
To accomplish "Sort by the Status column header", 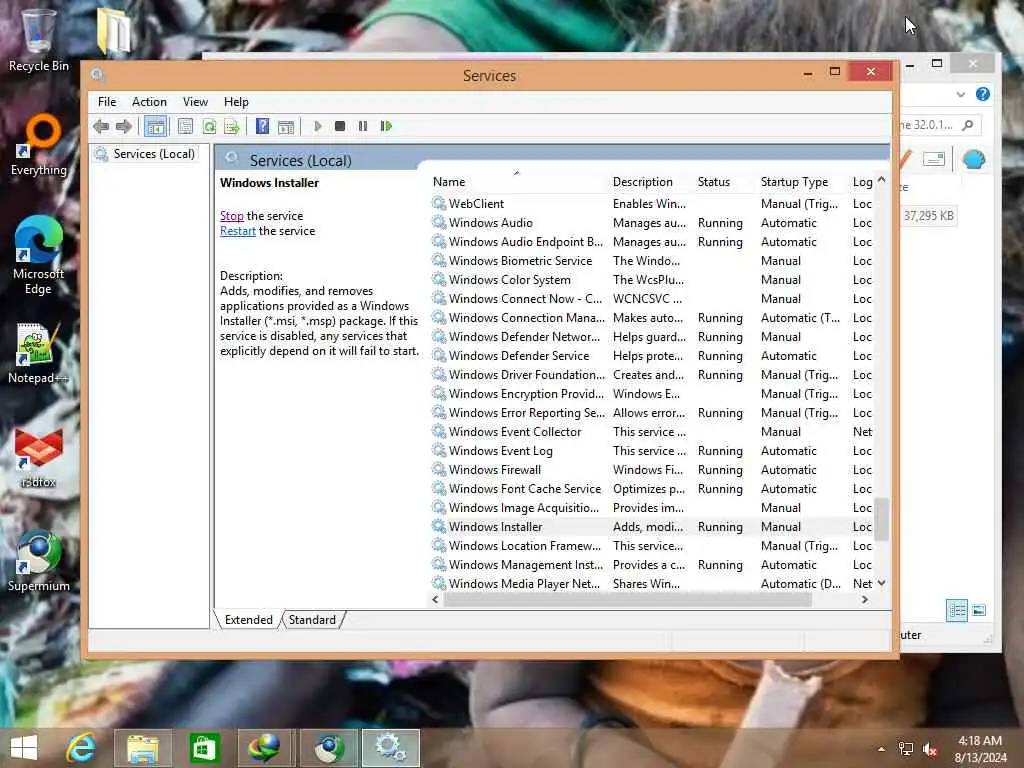I will (x=725, y=182).
